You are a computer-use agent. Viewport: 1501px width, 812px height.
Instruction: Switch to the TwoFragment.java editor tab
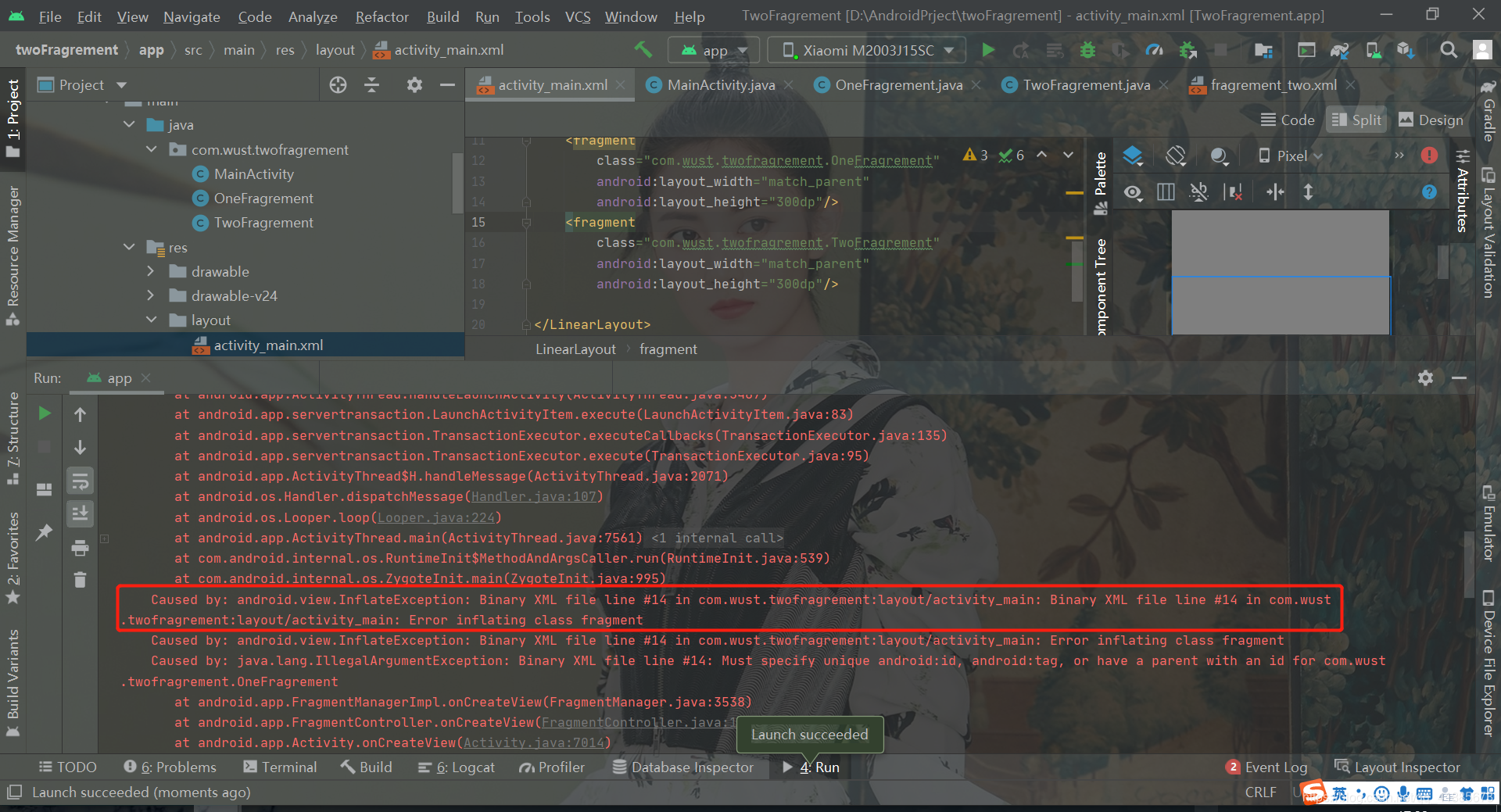(1081, 85)
